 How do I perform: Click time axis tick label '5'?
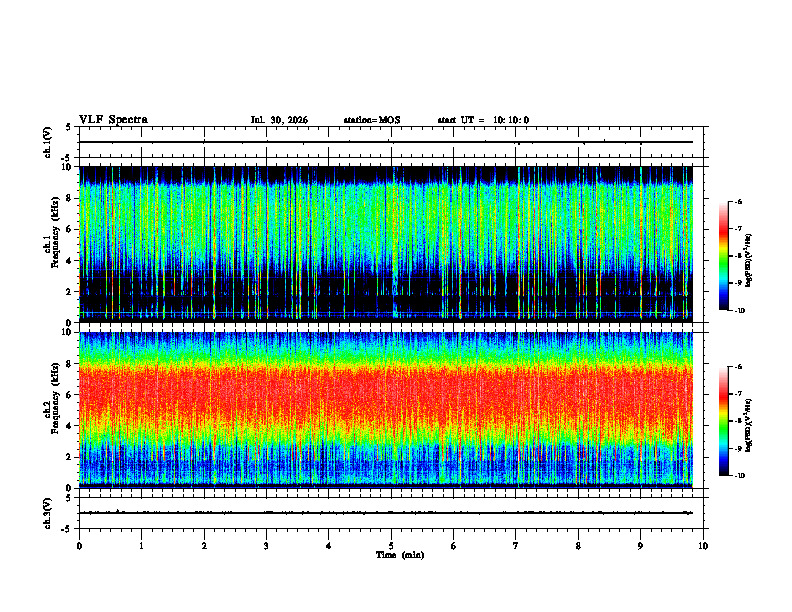pos(391,546)
